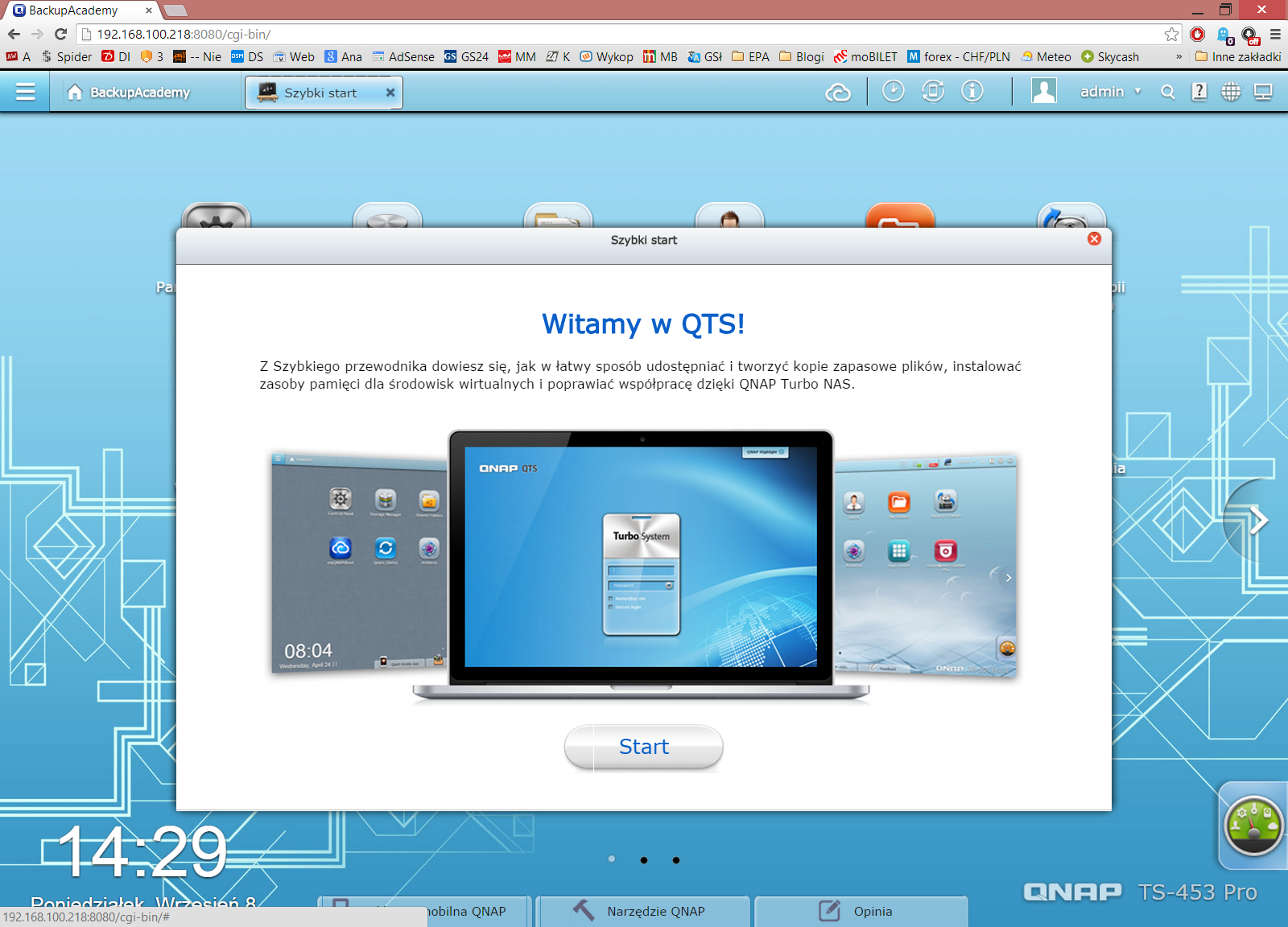Open the users person desktop icon
The image size is (1288, 927).
coord(729,216)
